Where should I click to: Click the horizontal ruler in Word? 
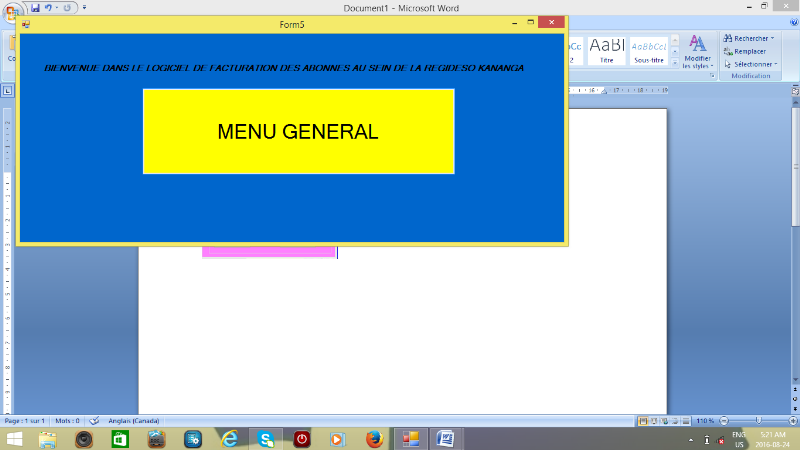(x=618, y=90)
